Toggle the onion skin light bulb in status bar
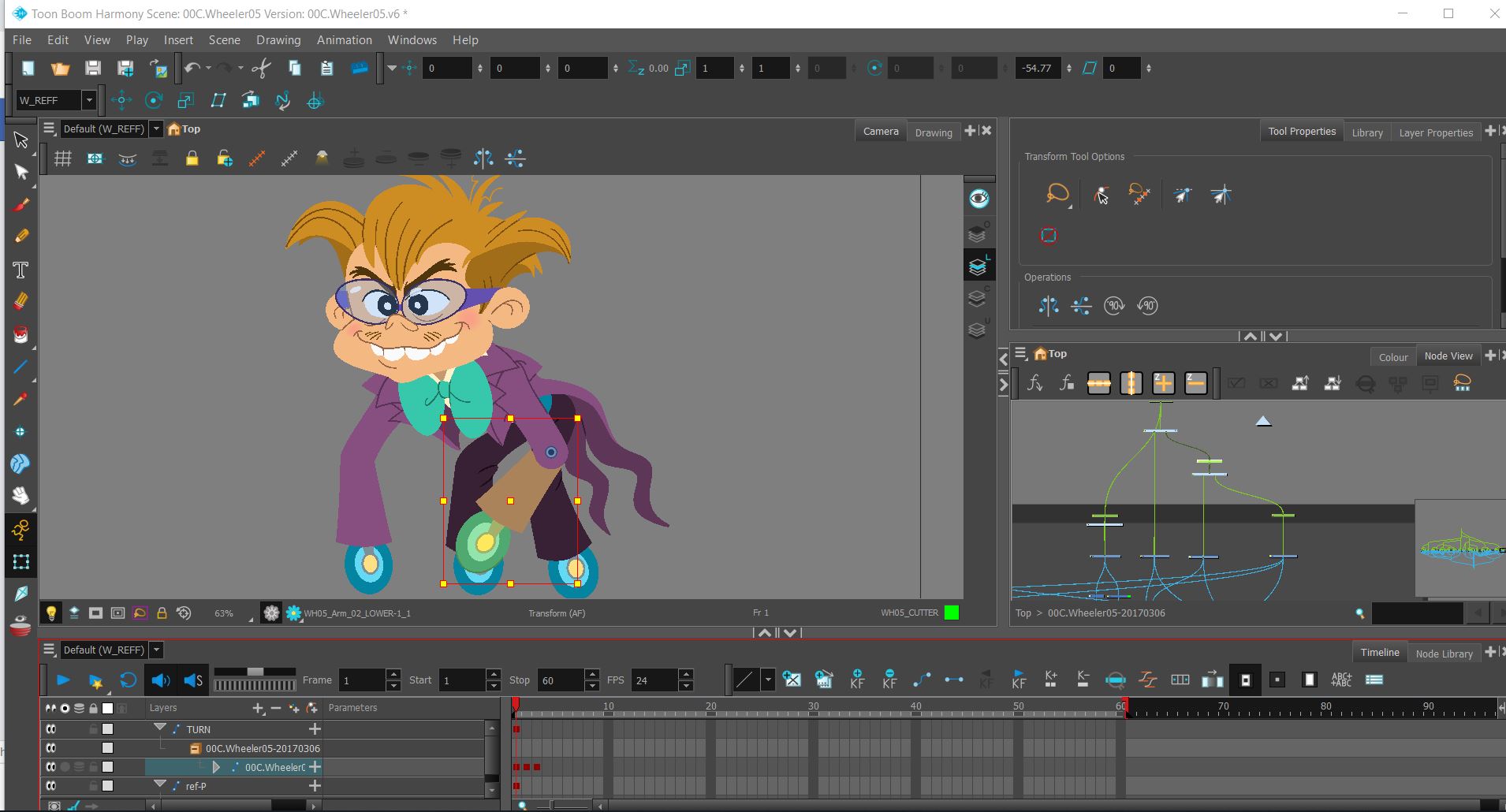The height and width of the screenshot is (812, 1506). 51,613
